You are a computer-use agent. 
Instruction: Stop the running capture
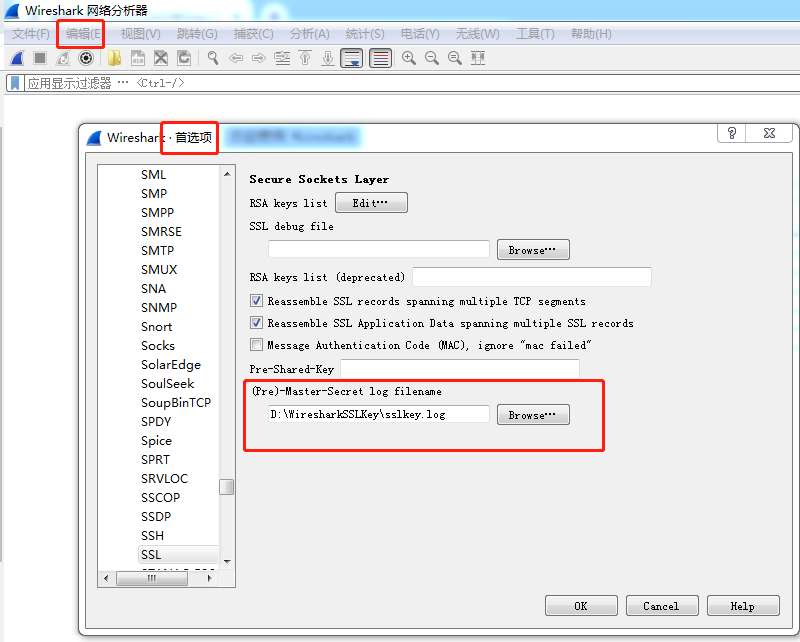(x=40, y=58)
